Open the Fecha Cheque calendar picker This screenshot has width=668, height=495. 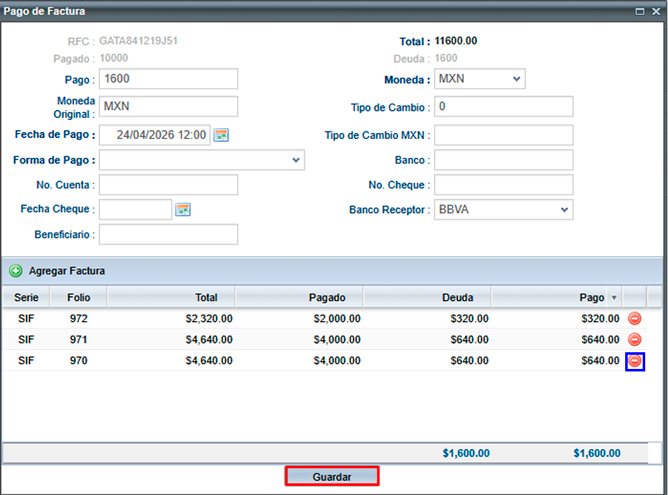(x=183, y=209)
